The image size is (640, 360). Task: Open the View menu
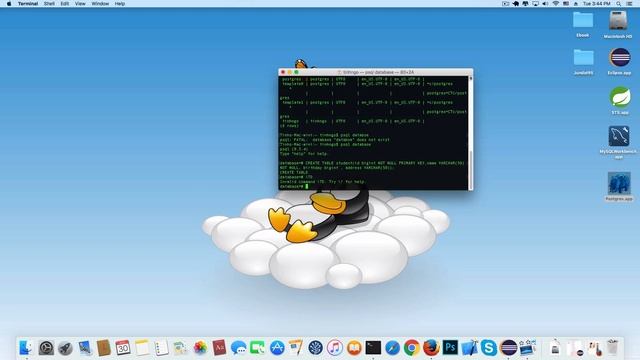[80, 4]
